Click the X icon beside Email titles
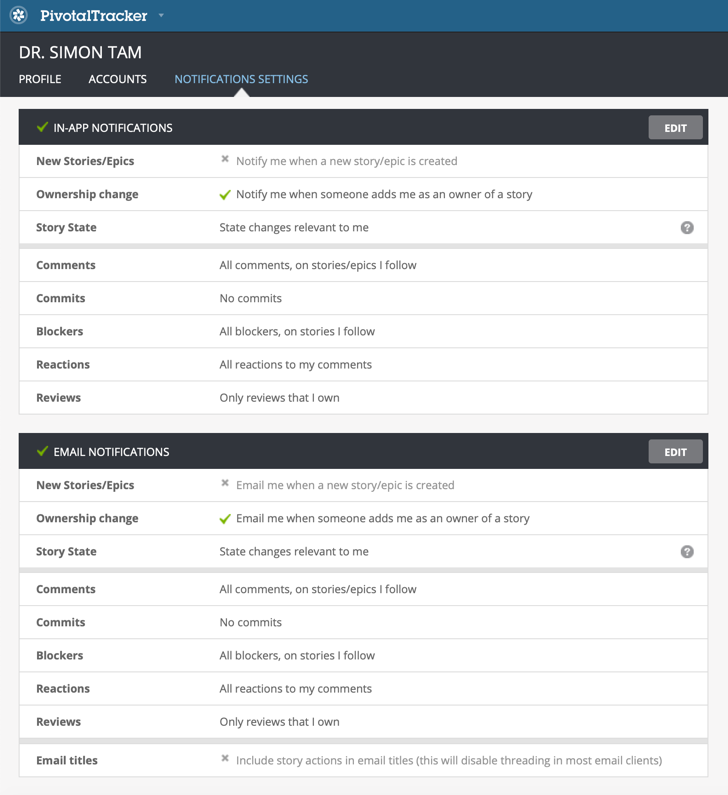 (x=225, y=759)
